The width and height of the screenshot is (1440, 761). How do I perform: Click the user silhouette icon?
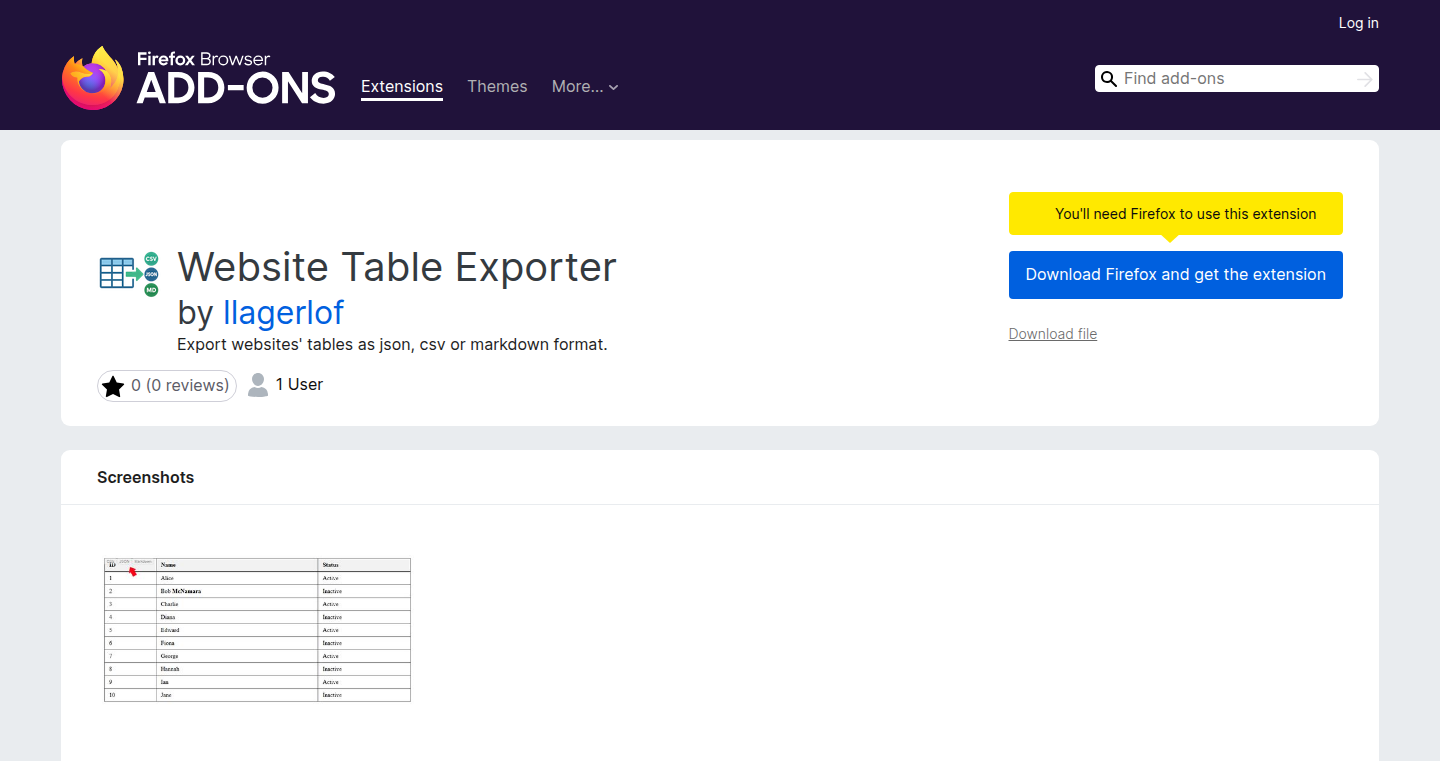point(258,385)
